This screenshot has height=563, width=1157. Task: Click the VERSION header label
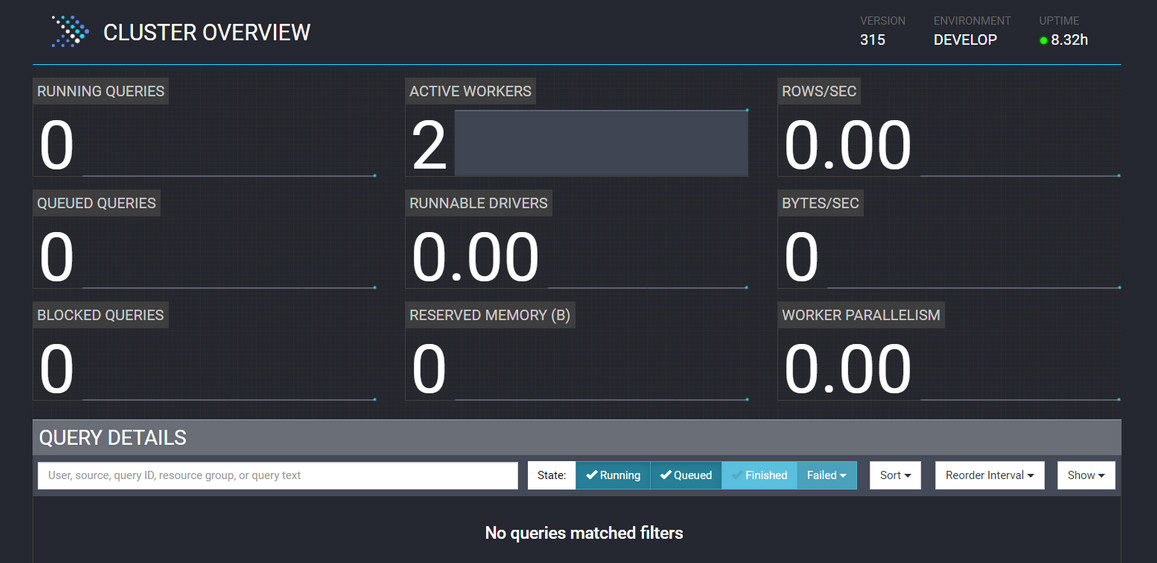883,21
